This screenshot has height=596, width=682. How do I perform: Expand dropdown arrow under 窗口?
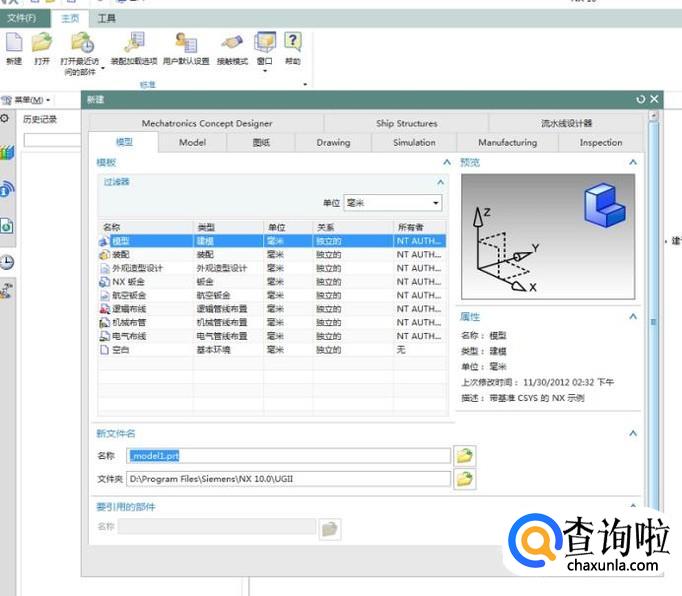(265, 71)
